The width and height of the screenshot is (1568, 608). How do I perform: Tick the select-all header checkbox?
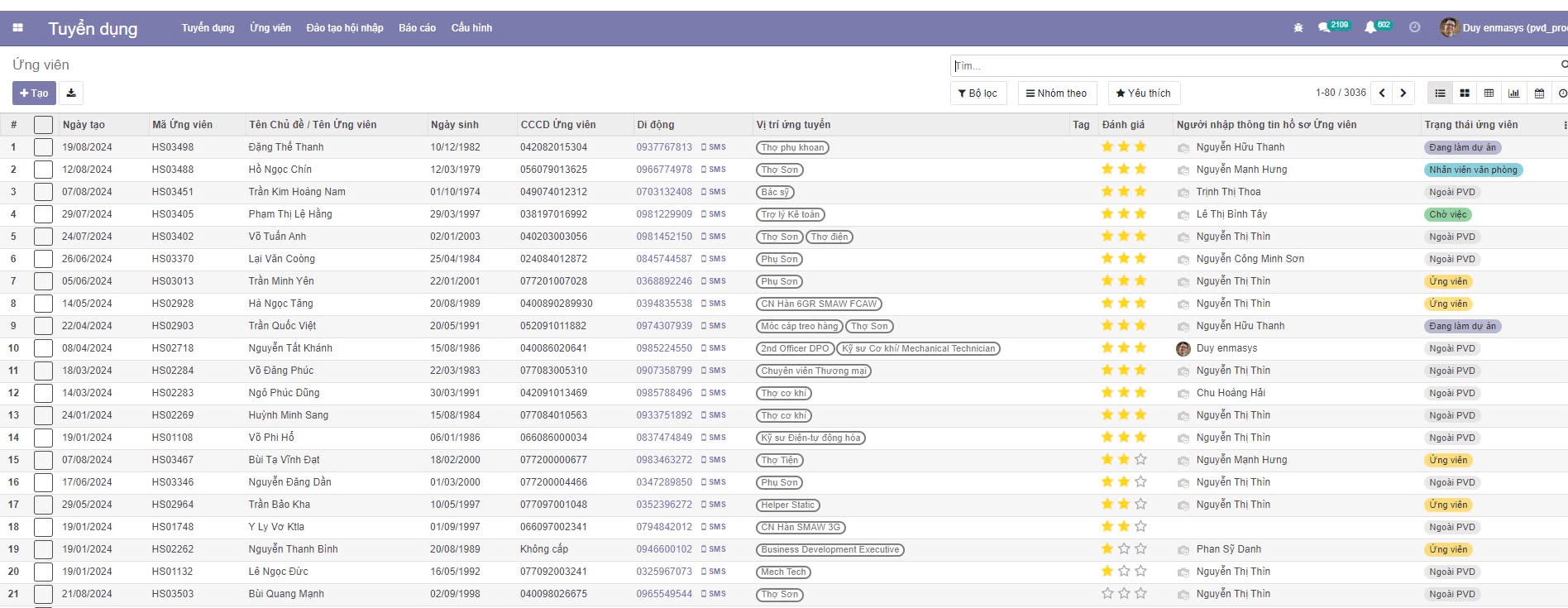43,125
